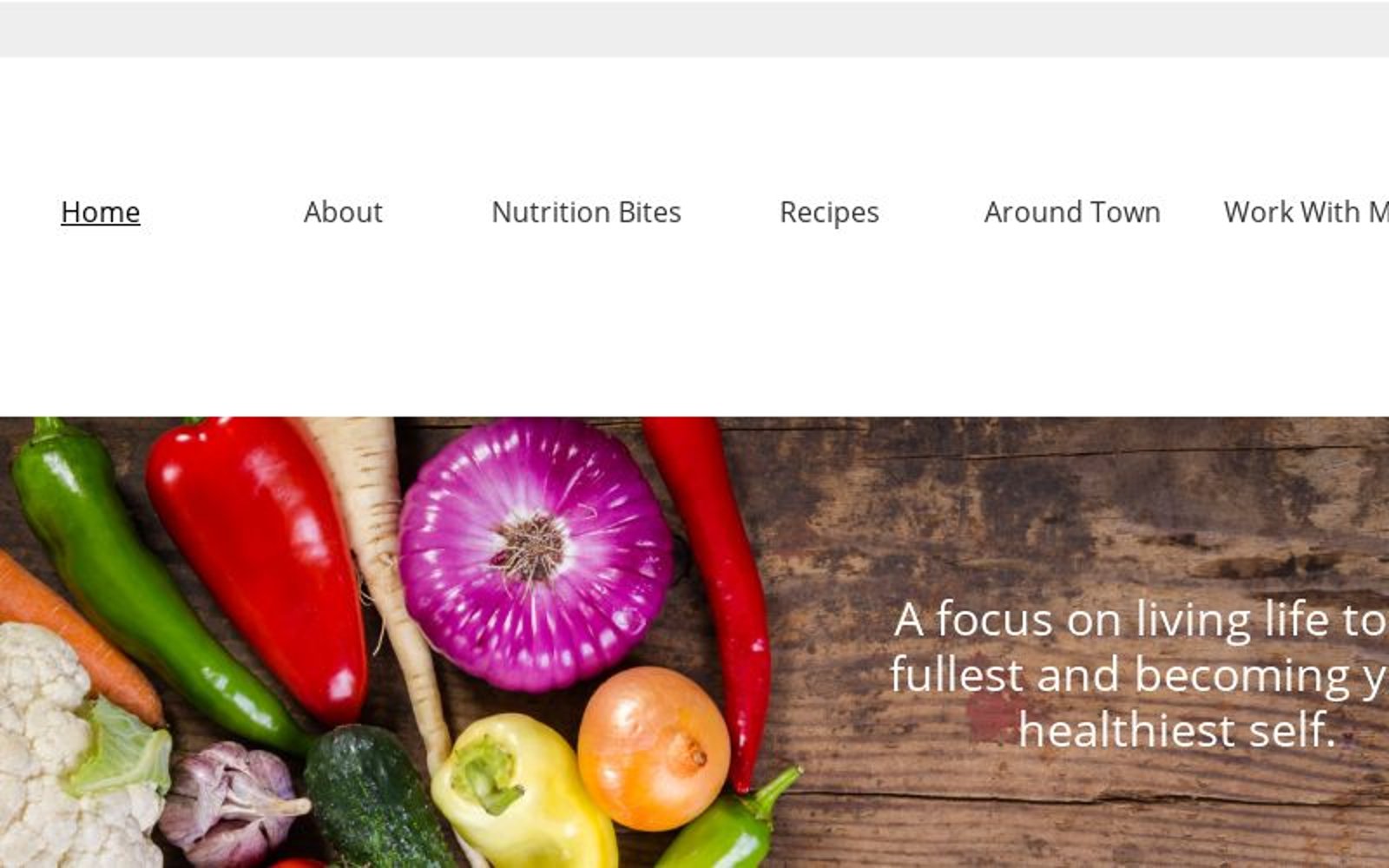Click the gray bar above the header
The width and height of the screenshot is (1389, 868).
click(x=694, y=30)
